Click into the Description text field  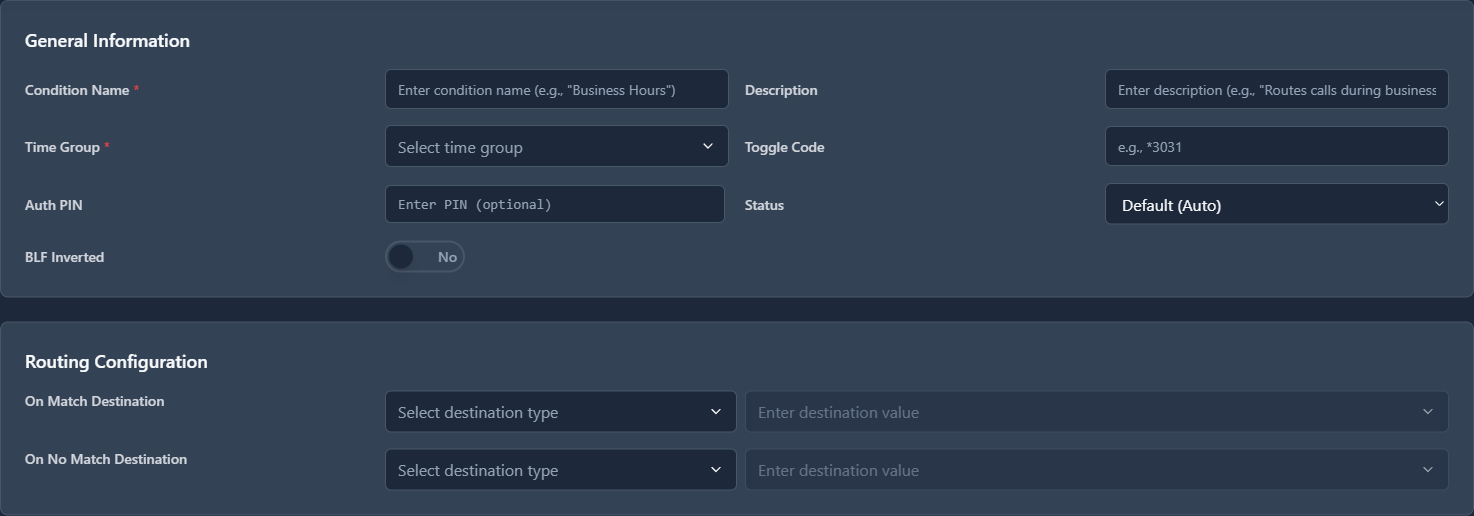[x=1276, y=90]
